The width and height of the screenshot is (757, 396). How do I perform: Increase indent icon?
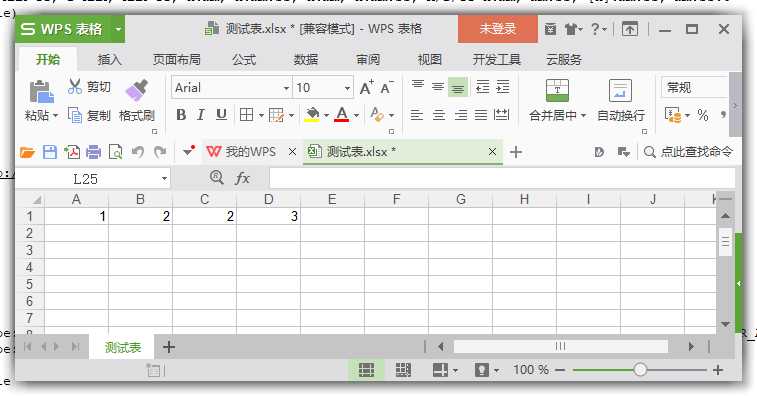(x=503, y=86)
